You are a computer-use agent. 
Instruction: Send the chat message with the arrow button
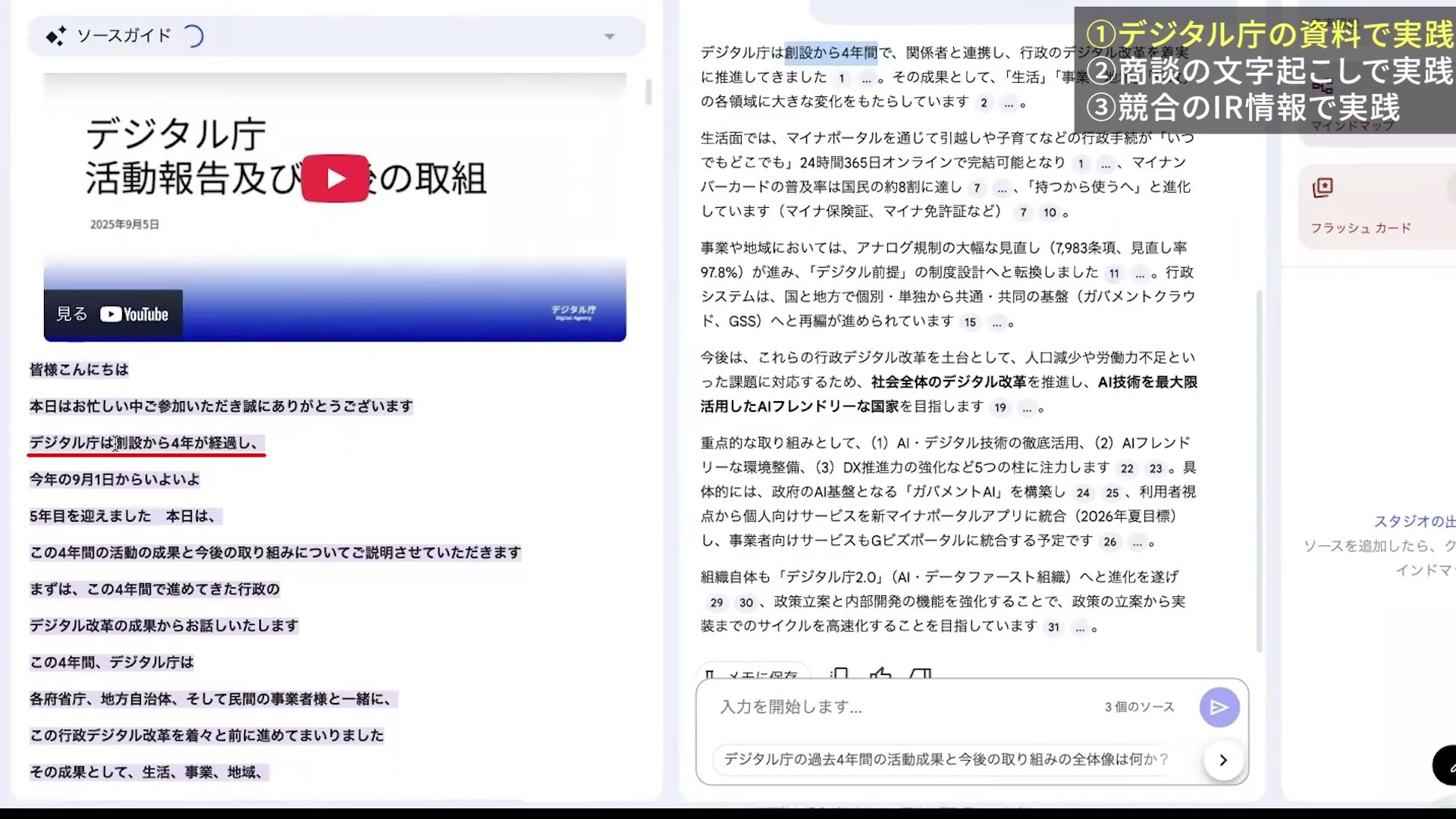1219,708
